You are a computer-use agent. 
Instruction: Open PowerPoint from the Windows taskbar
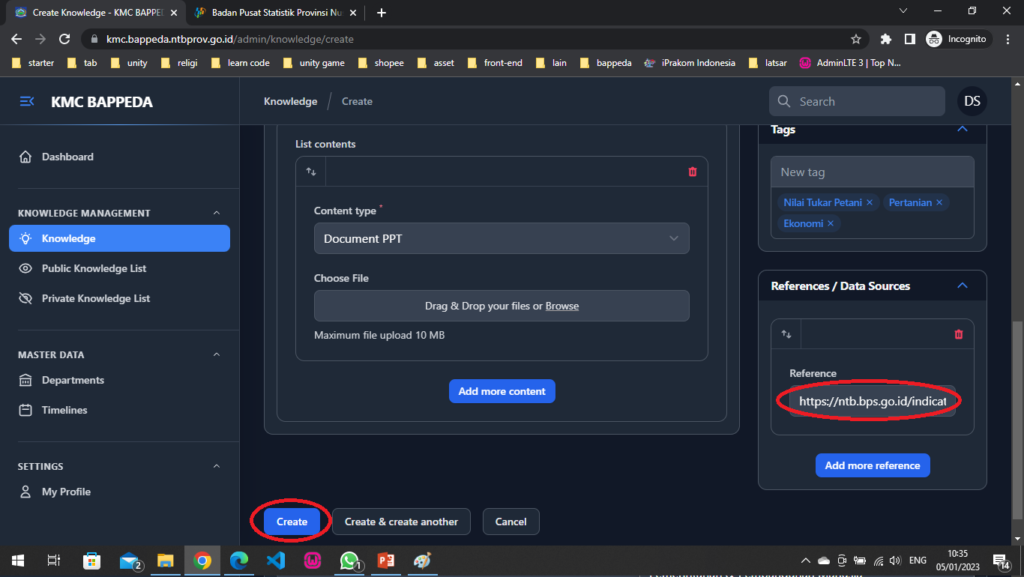click(386, 561)
